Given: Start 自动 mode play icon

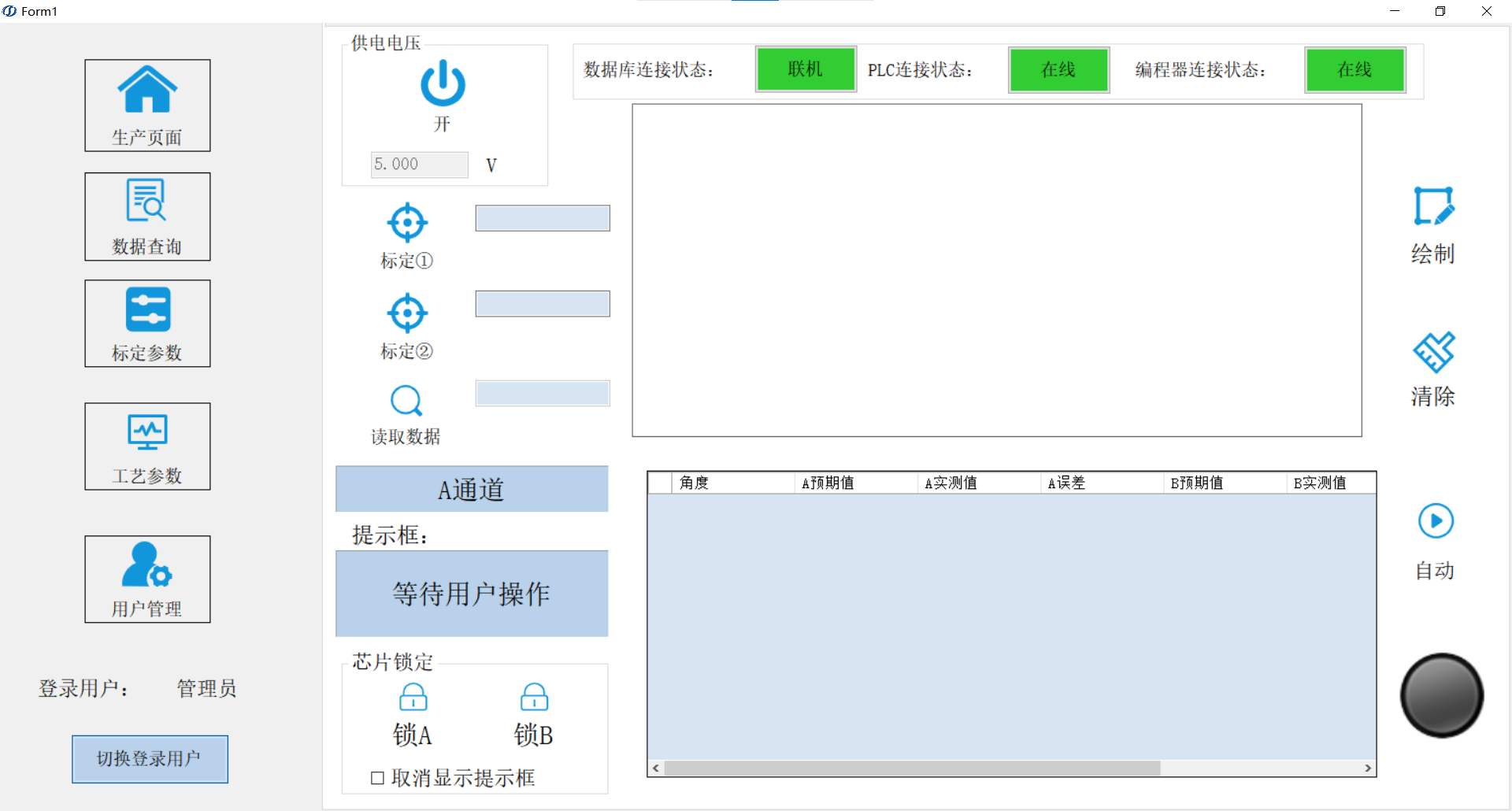Looking at the screenshot, I should coord(1436,521).
